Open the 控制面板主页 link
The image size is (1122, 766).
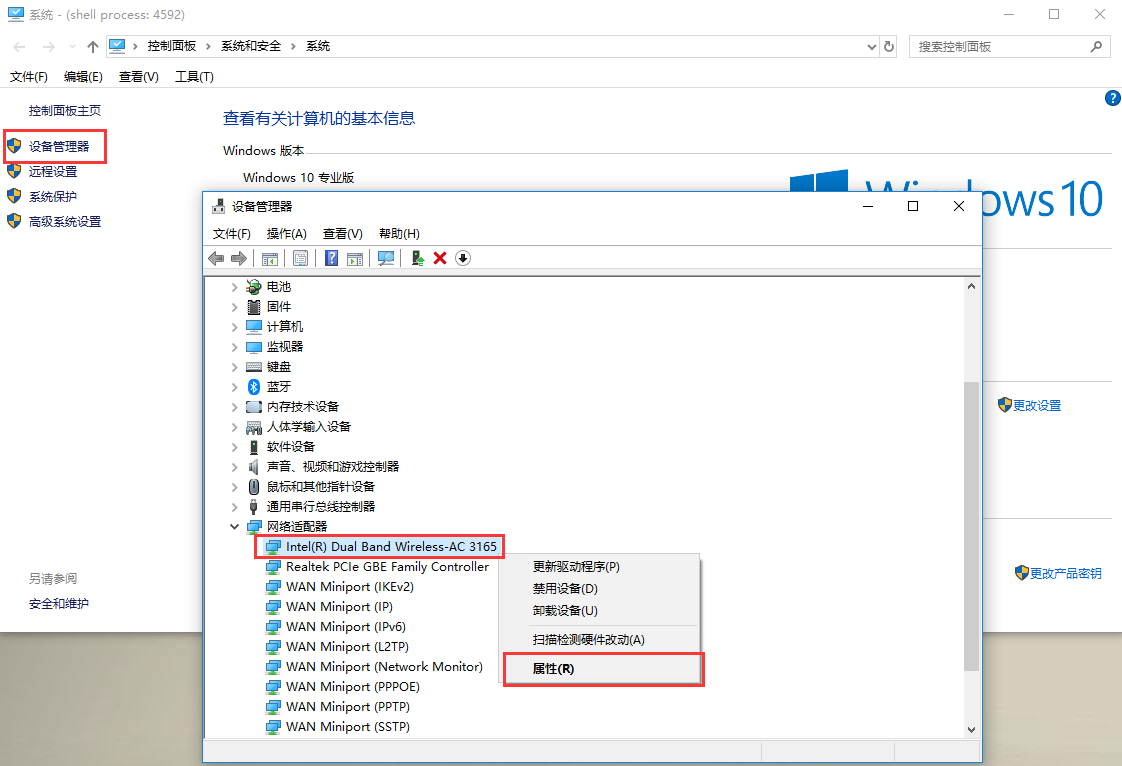coord(64,111)
